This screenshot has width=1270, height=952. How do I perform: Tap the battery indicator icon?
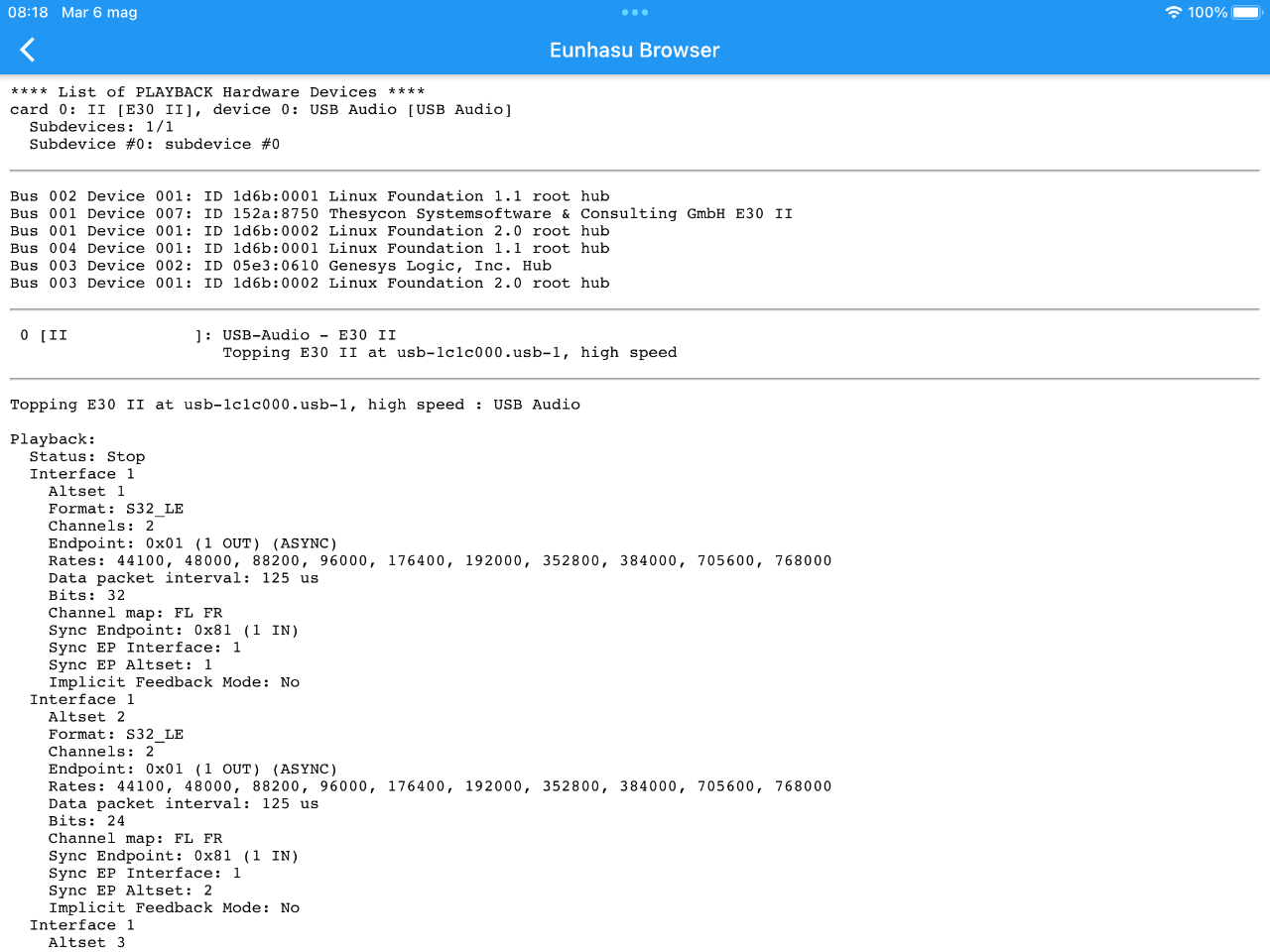(1246, 13)
